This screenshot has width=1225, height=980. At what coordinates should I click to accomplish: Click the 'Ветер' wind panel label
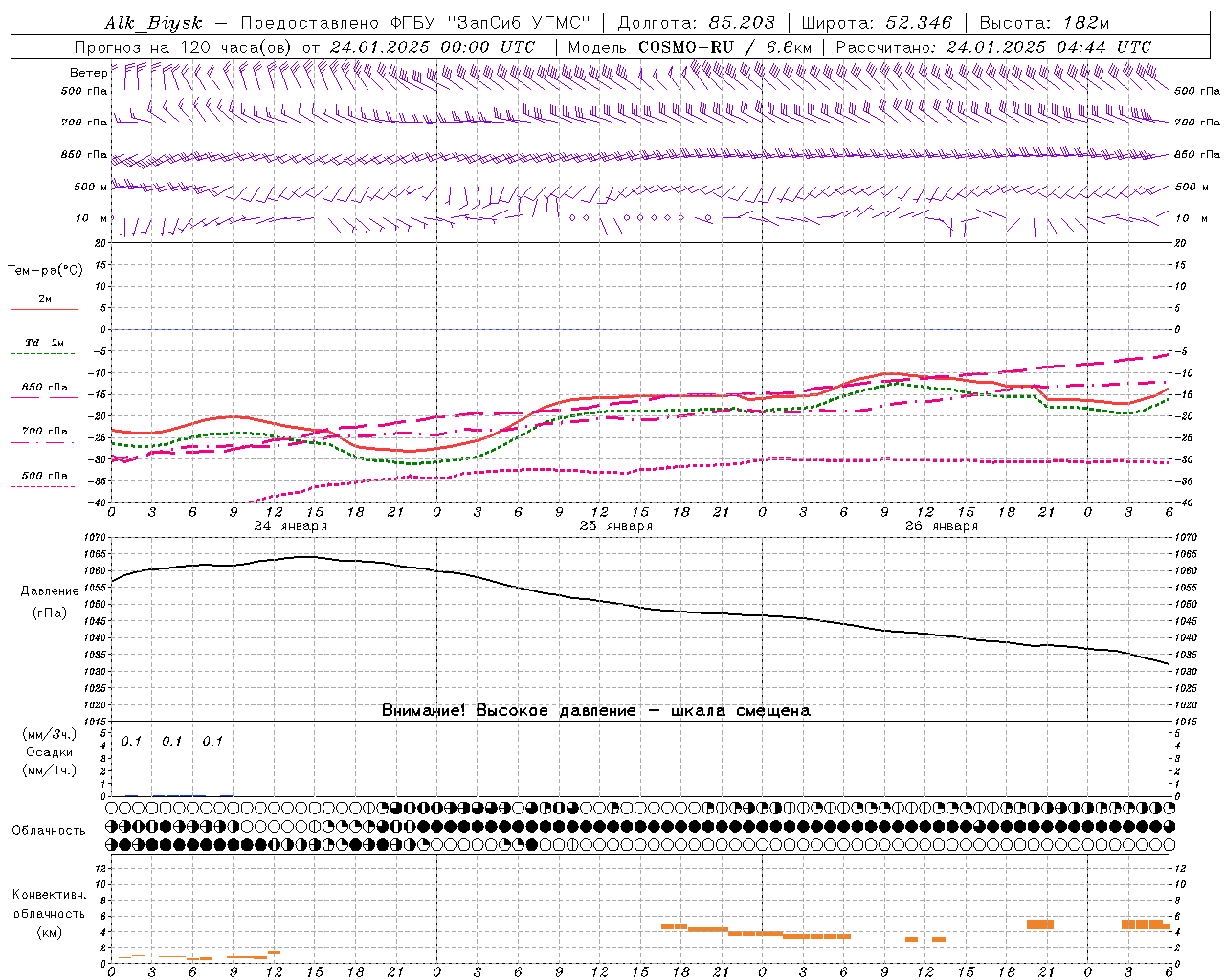click(88, 73)
